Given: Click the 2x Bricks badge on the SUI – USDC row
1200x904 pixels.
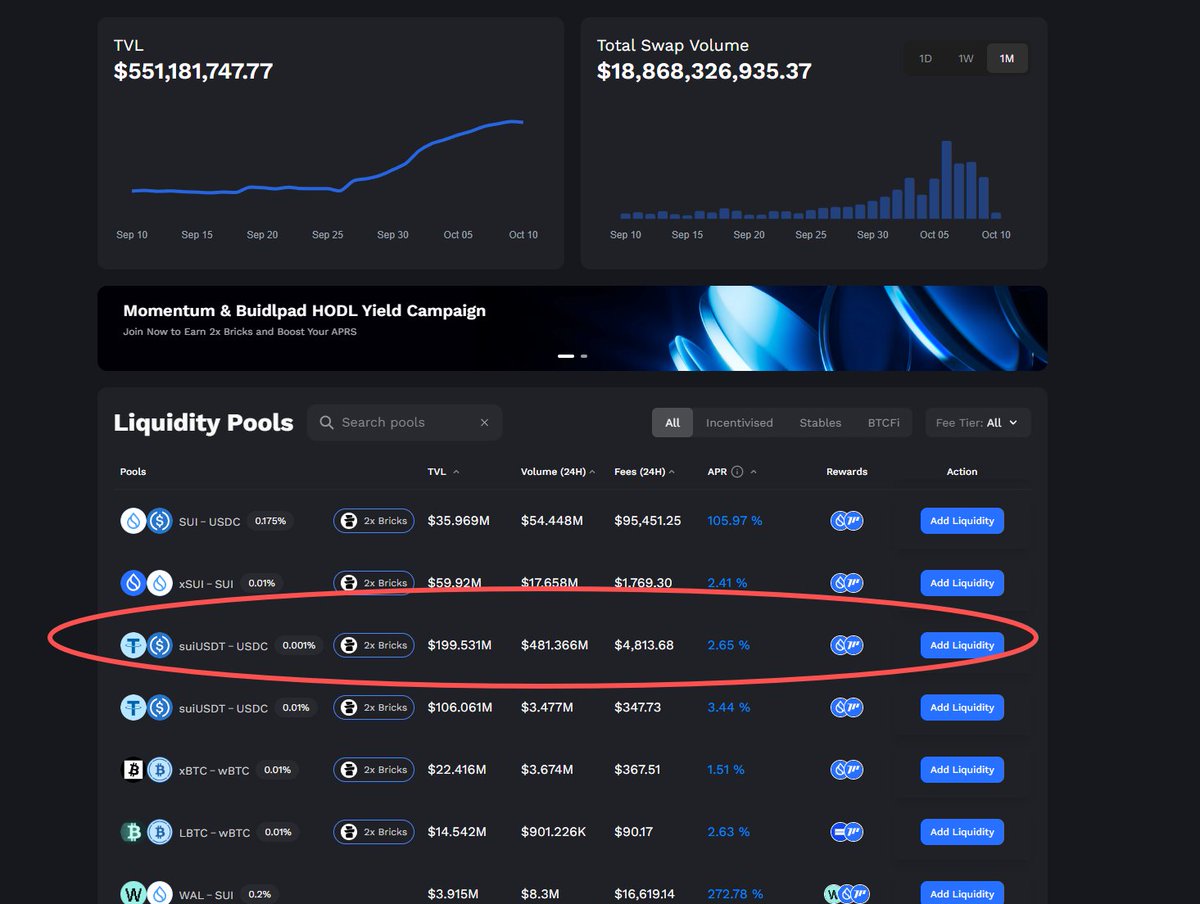Looking at the screenshot, I should pyautogui.click(x=374, y=521).
